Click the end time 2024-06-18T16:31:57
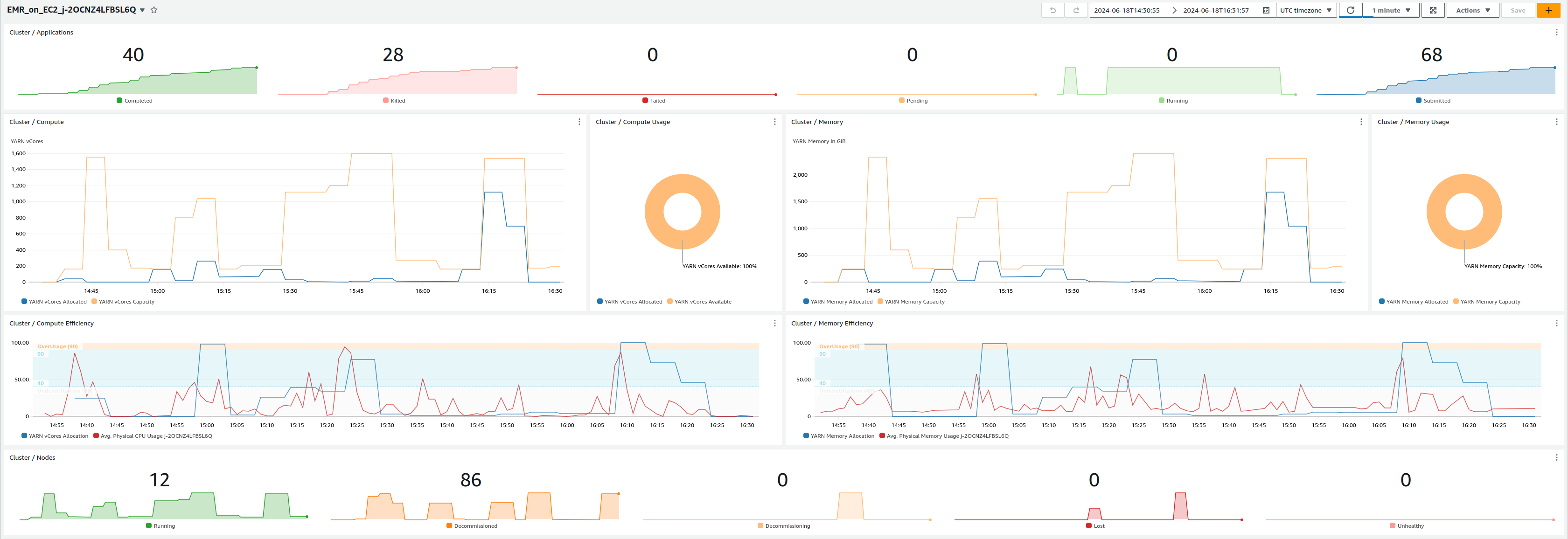This screenshot has width=1568, height=539. 1216,10
